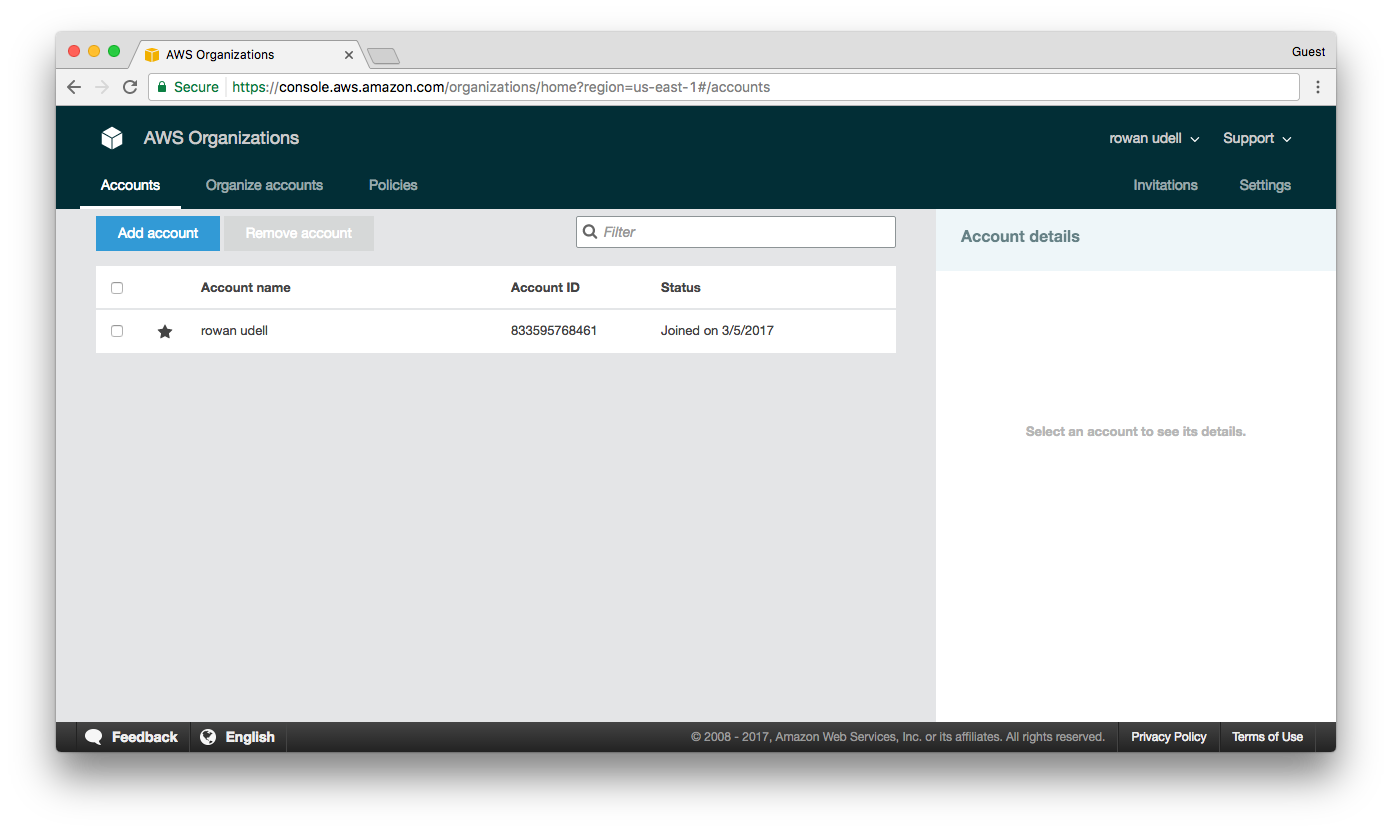Switch to the Accounts tab

click(130, 185)
